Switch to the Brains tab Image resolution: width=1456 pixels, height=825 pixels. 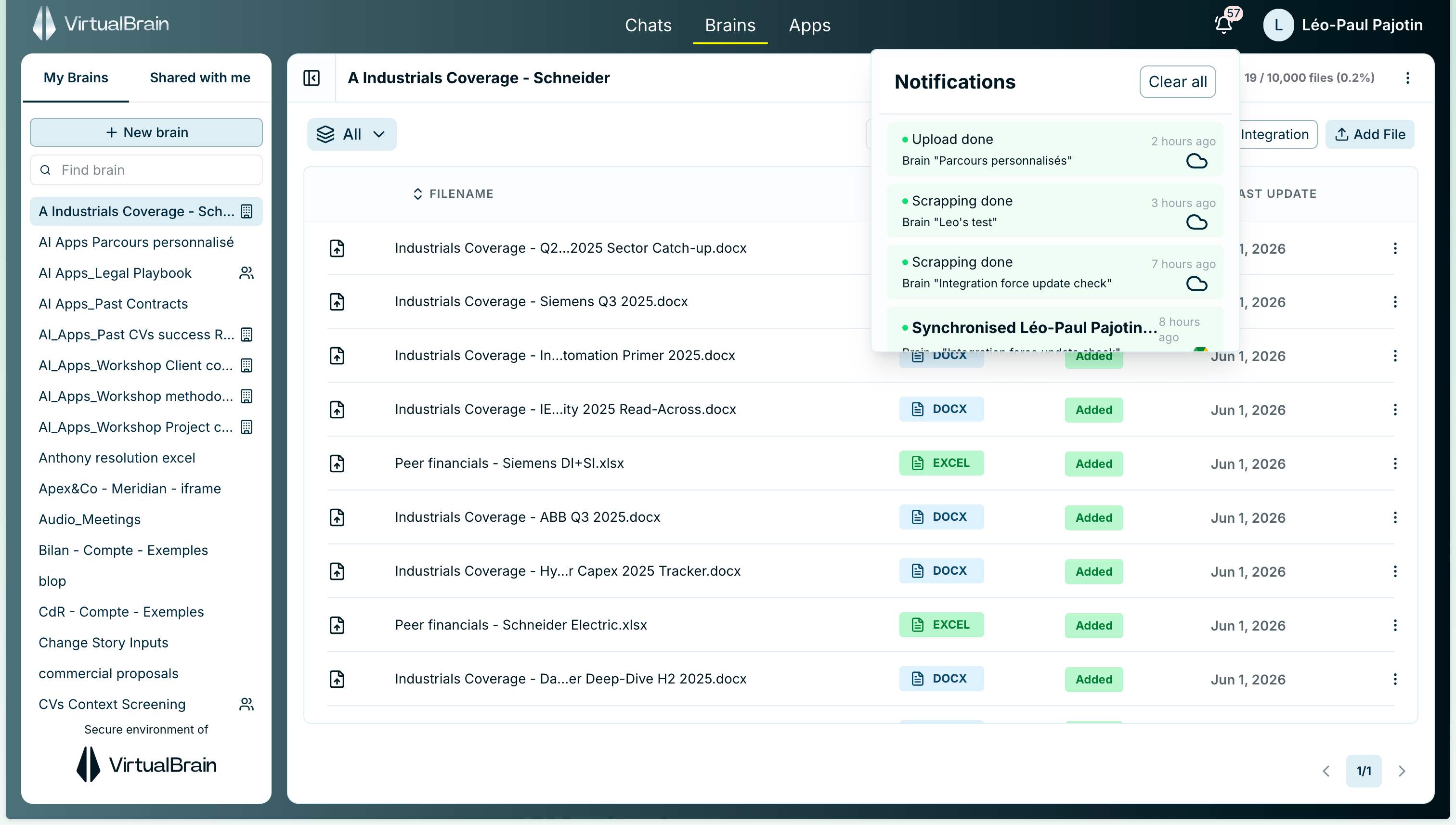[x=730, y=26]
